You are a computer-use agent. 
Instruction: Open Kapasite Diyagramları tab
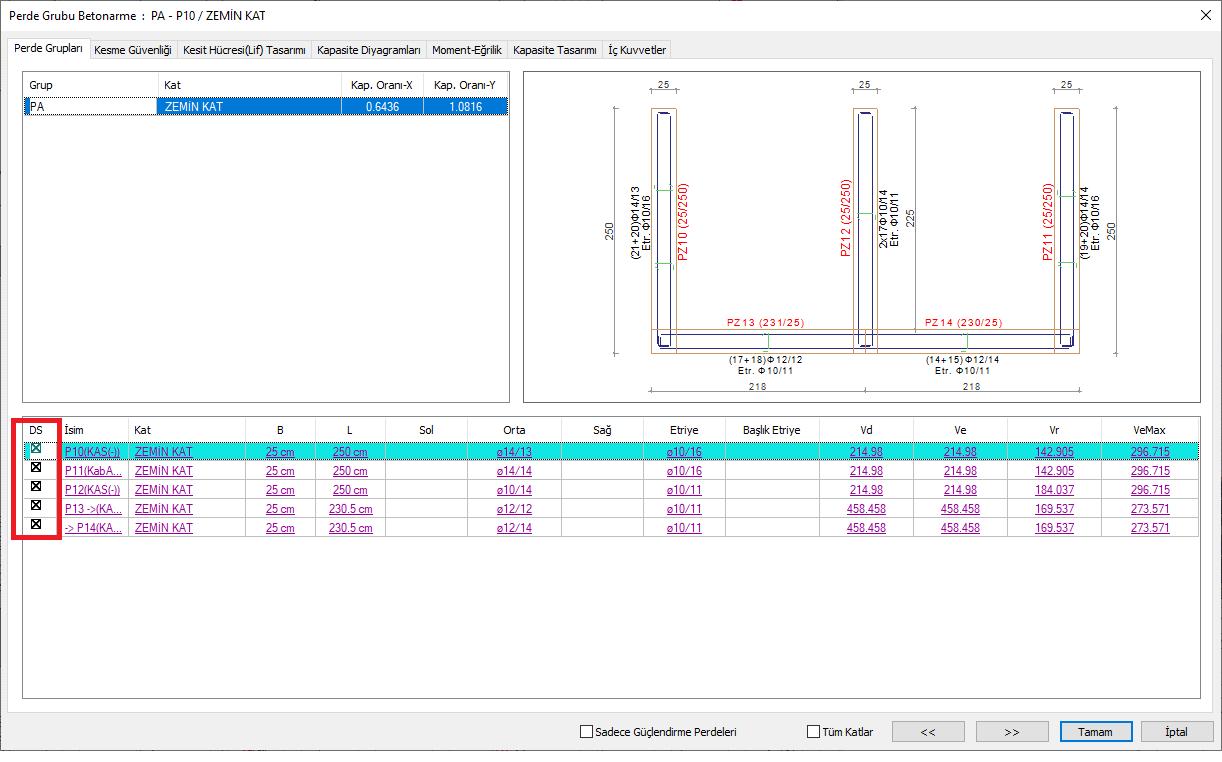(369, 50)
